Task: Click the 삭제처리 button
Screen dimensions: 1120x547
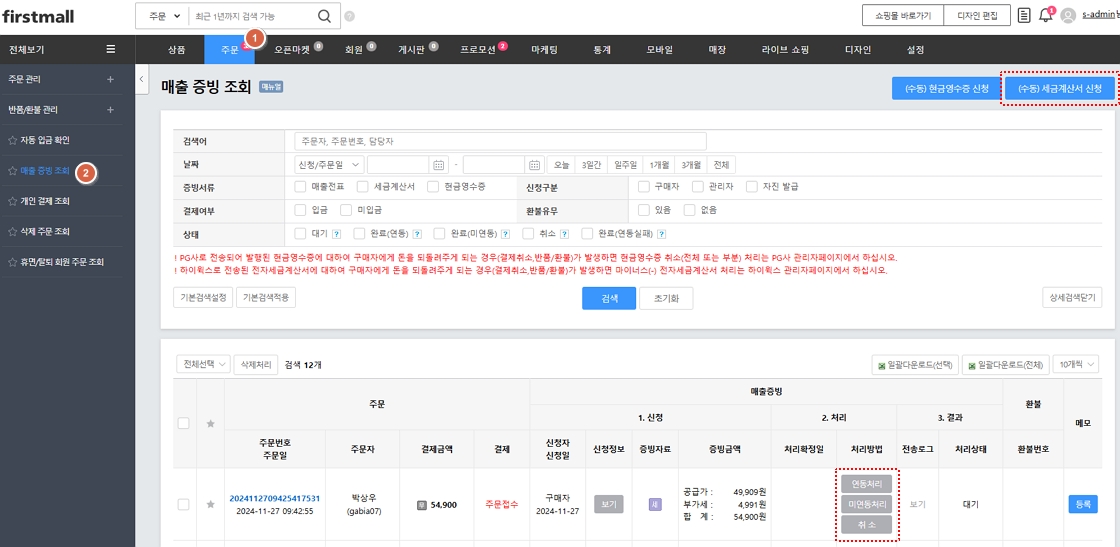Action: coord(257,364)
